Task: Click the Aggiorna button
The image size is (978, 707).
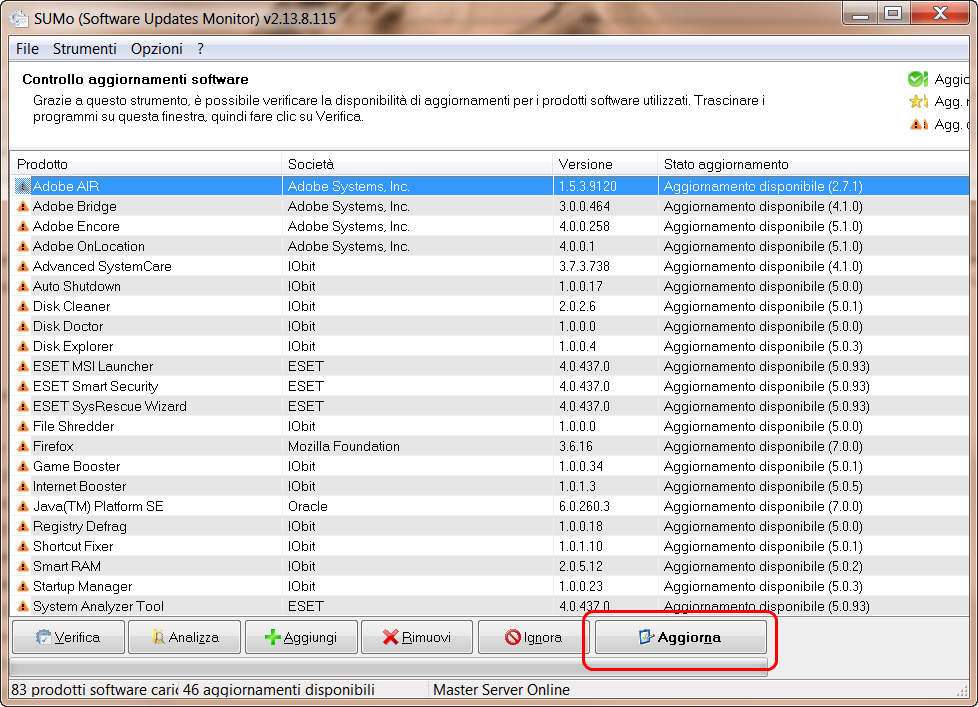Action: (680, 637)
